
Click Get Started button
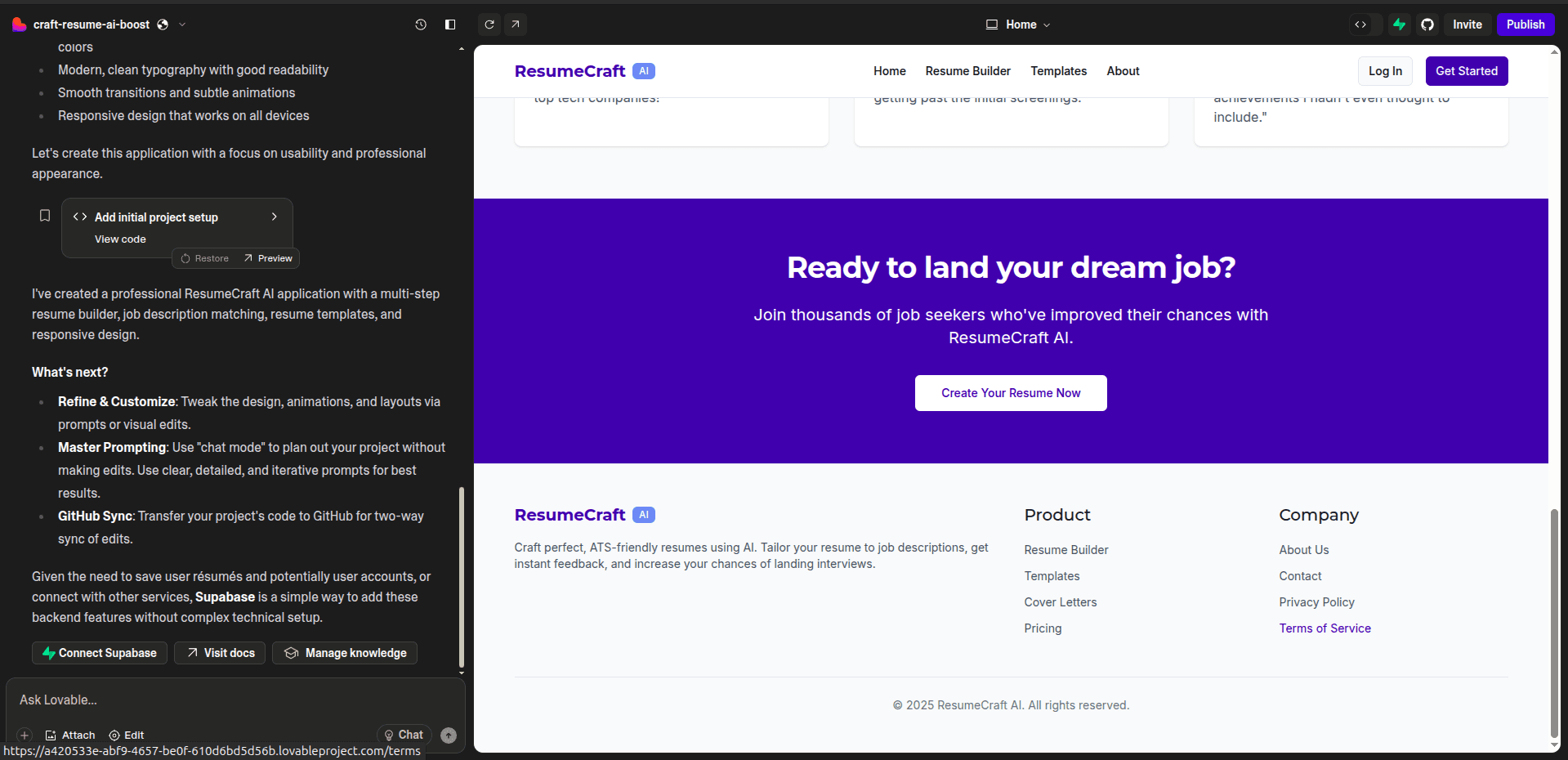click(1467, 71)
